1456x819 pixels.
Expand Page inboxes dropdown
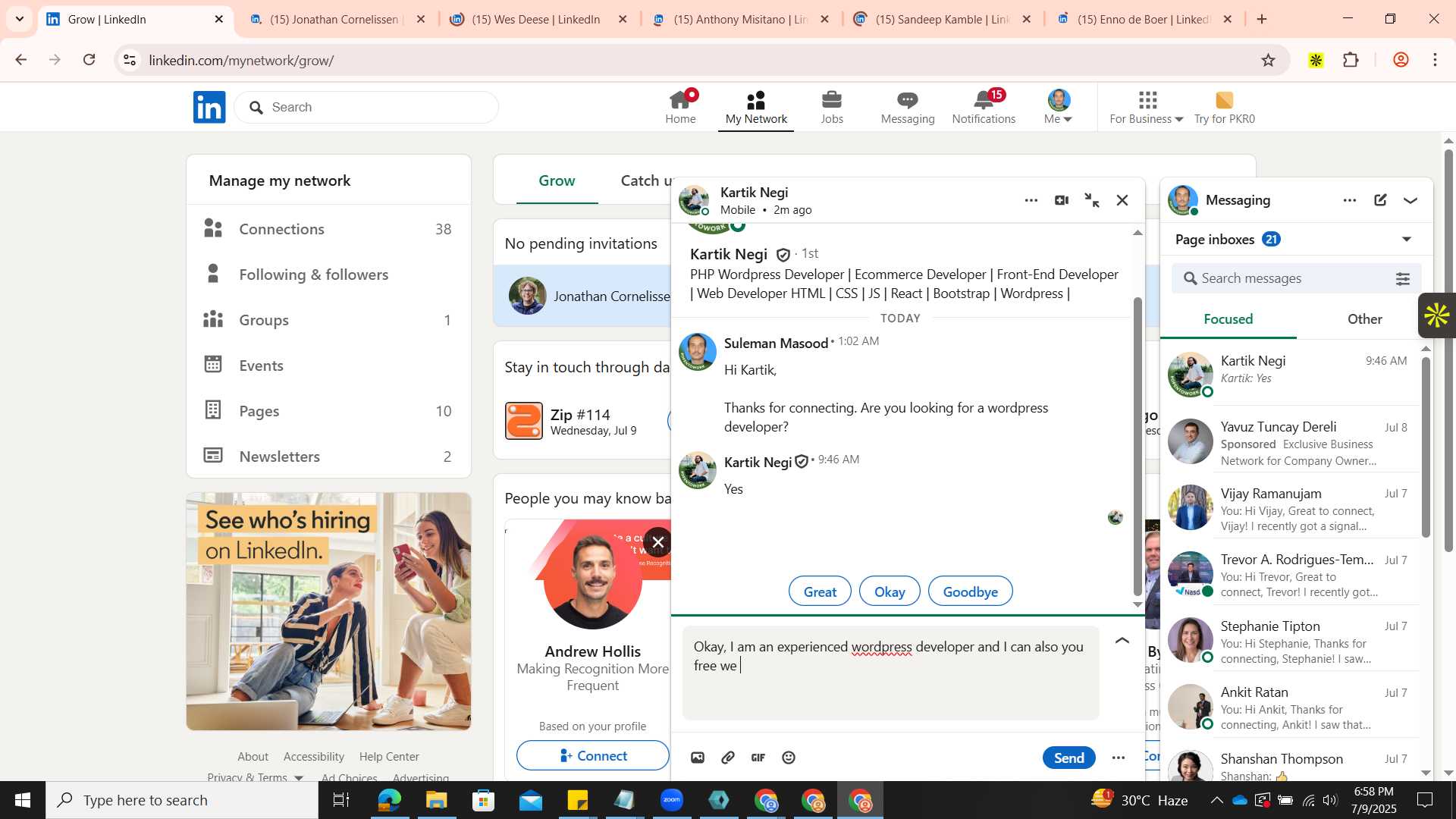pos(1407,240)
